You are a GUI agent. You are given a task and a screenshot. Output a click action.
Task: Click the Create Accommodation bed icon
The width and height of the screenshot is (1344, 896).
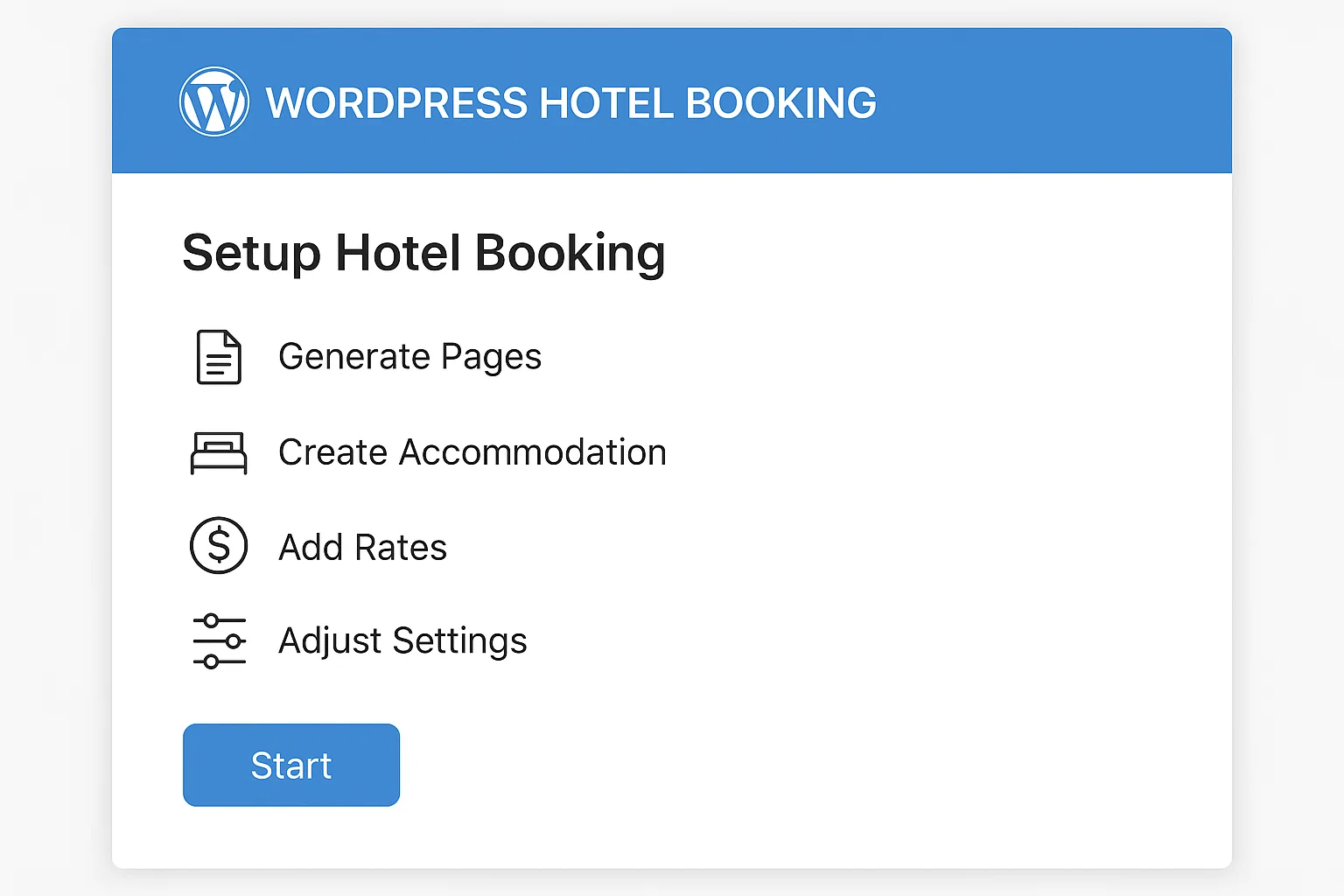click(x=219, y=452)
